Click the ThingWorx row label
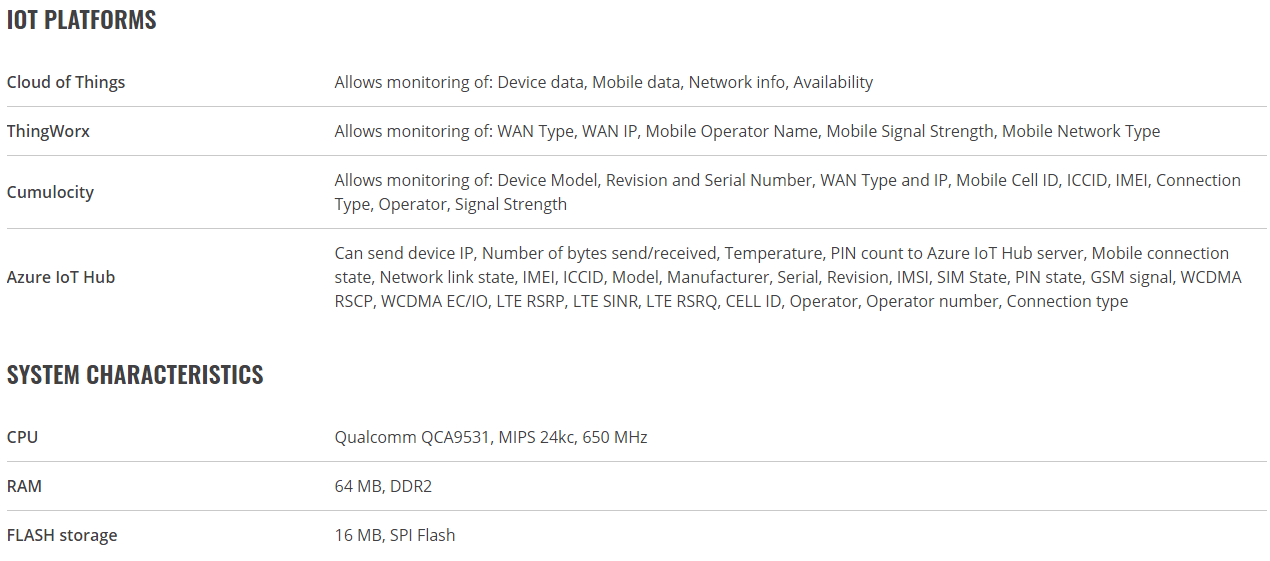The width and height of the screenshot is (1270, 561). coord(48,131)
